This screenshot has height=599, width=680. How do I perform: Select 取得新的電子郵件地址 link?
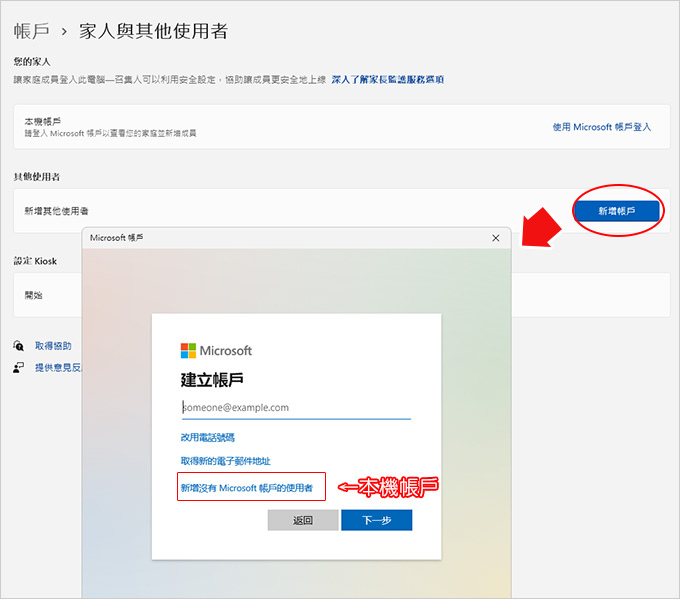(226, 461)
